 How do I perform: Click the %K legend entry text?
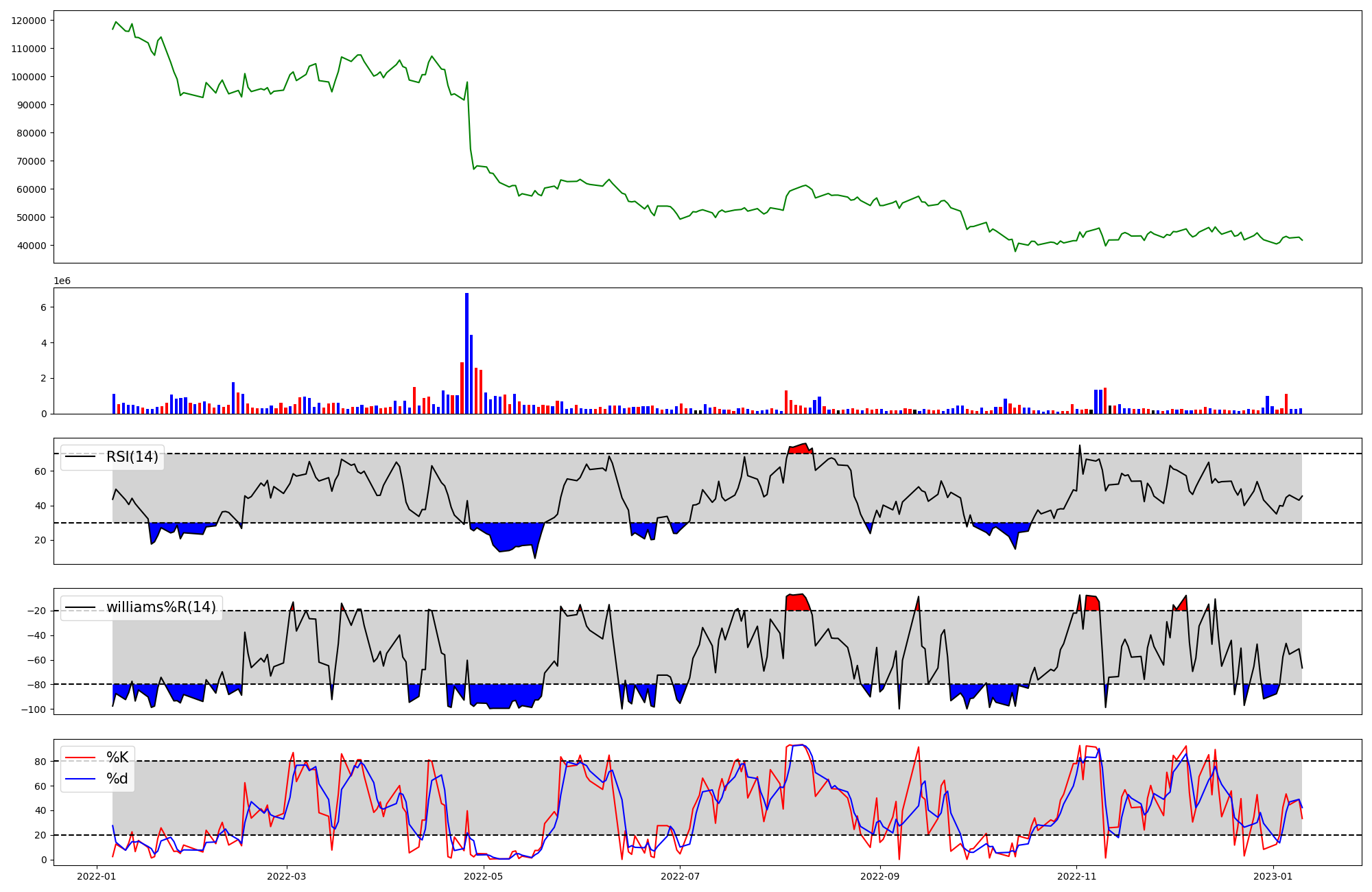coord(117,758)
